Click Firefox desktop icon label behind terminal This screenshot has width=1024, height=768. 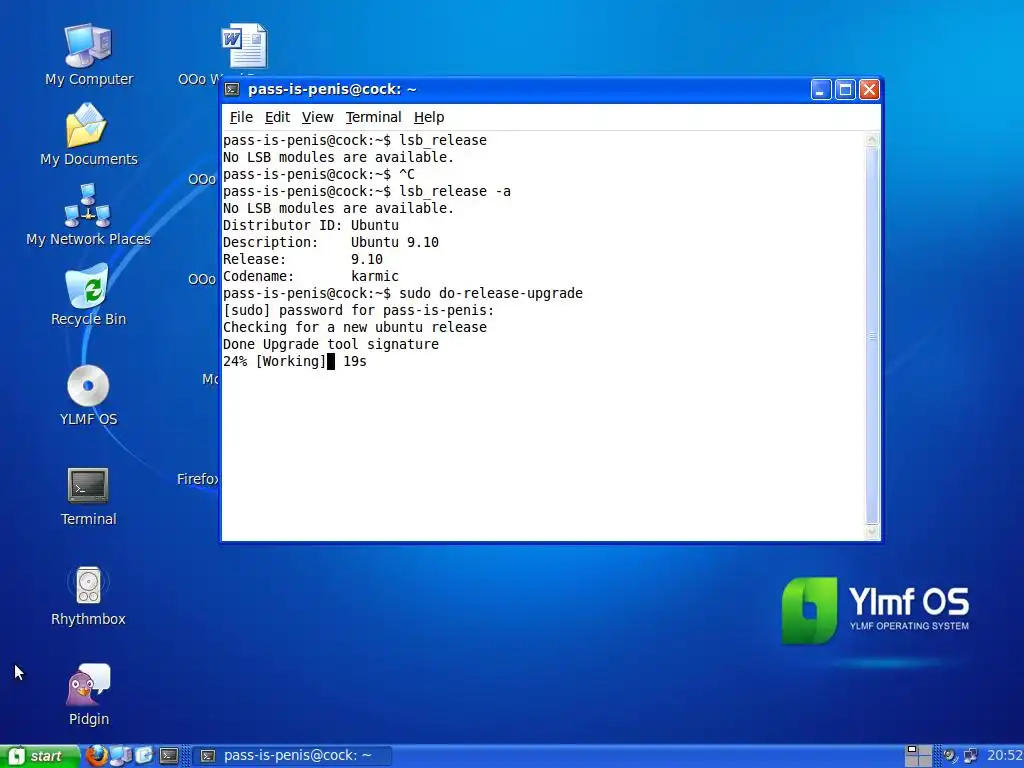(197, 479)
